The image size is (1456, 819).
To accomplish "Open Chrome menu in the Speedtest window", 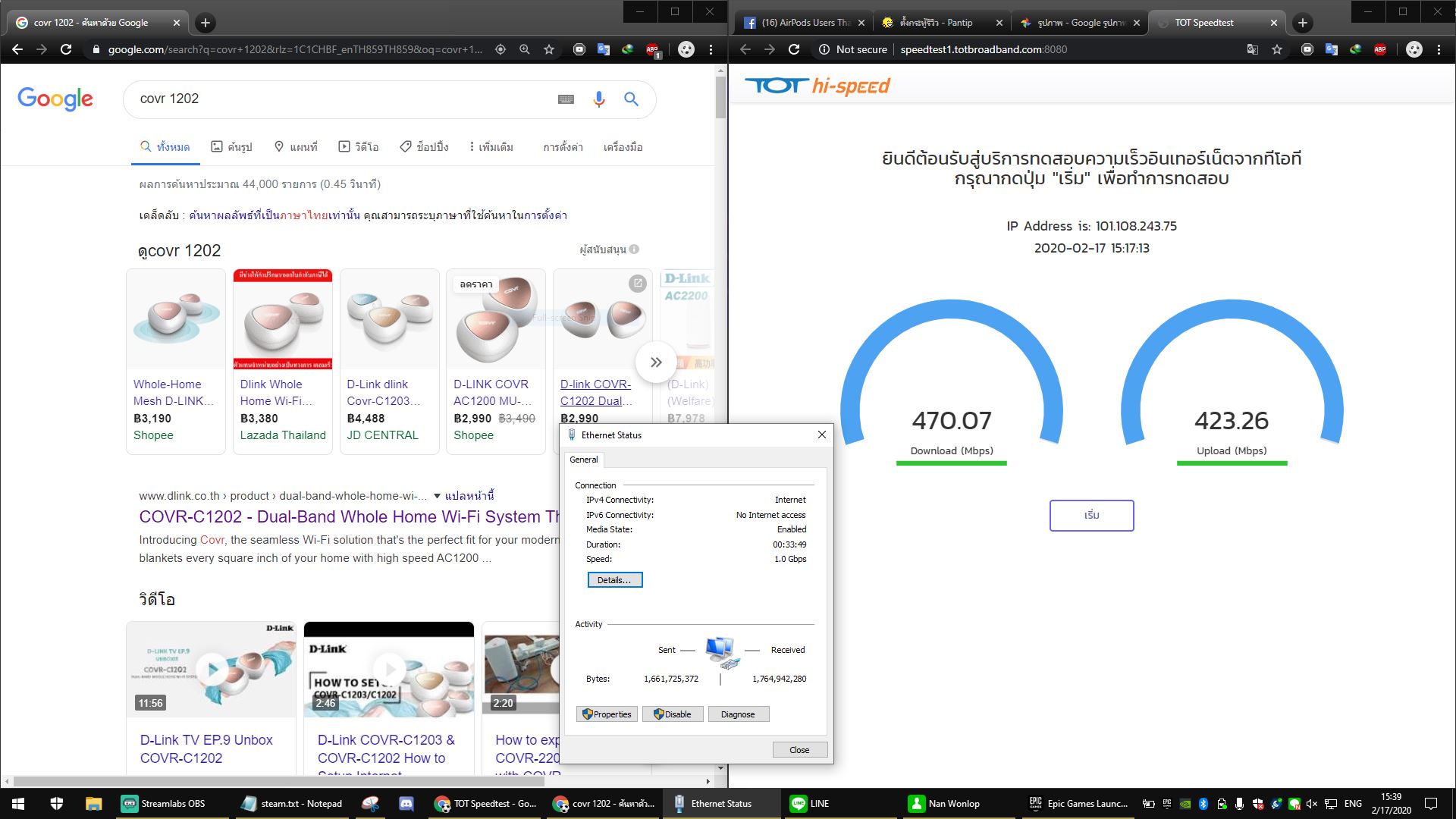I will pos(1439,49).
